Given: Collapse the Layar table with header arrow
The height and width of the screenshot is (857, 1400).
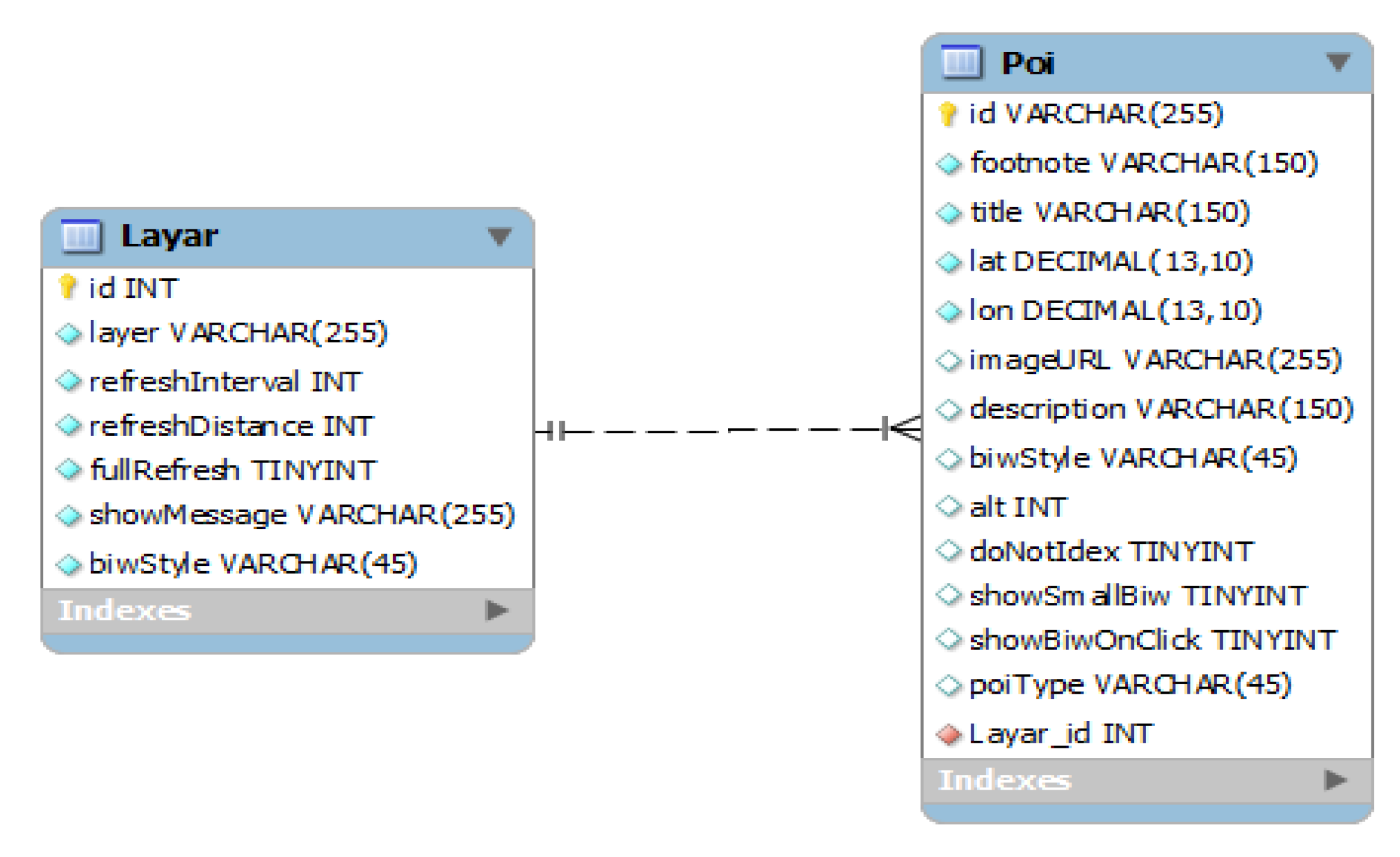Looking at the screenshot, I should [499, 236].
